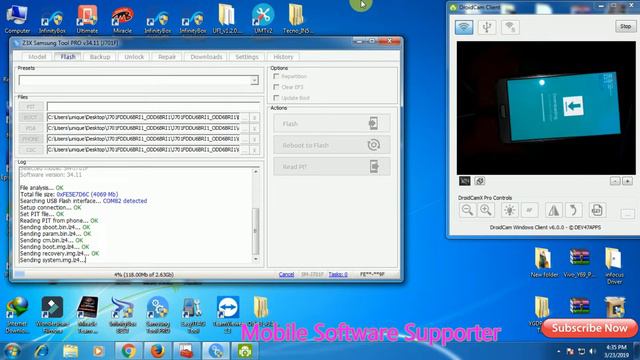Open the Unlock tab in Z3X
Screen dimensions: 640x360
click(x=134, y=57)
